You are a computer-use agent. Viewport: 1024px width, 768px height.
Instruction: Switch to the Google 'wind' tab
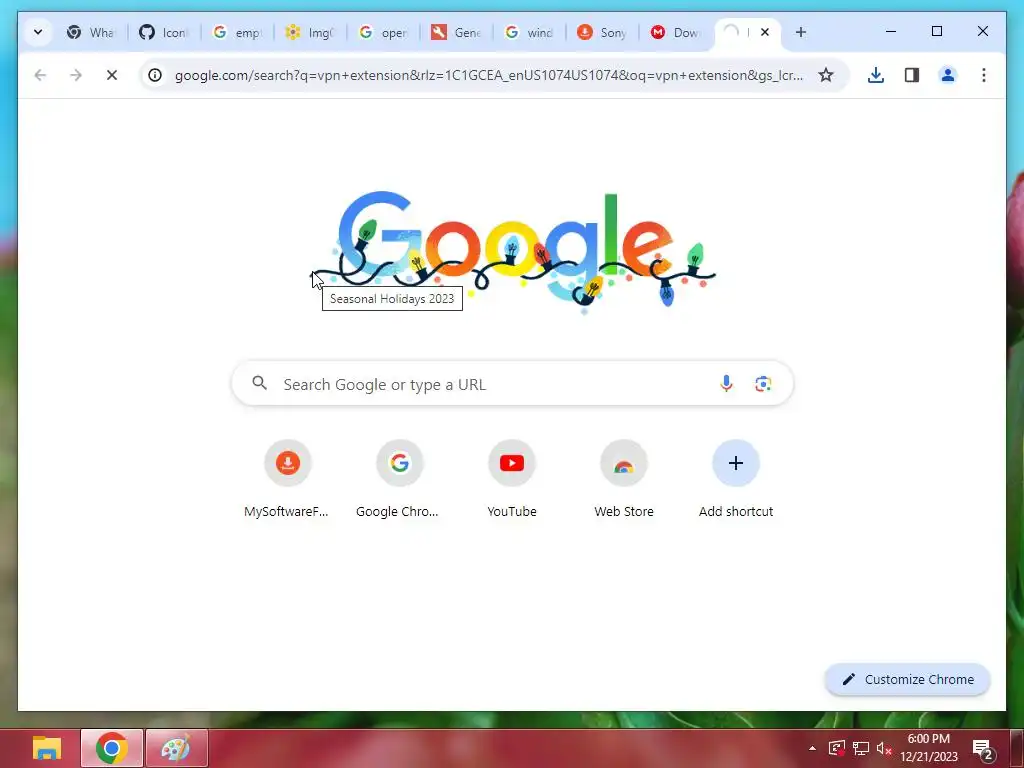tap(530, 32)
